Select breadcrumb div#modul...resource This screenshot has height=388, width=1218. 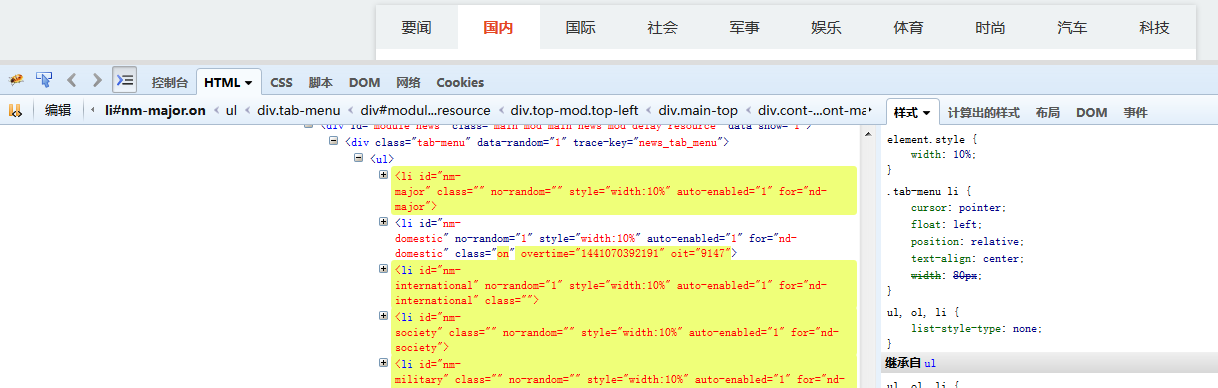tap(425, 111)
